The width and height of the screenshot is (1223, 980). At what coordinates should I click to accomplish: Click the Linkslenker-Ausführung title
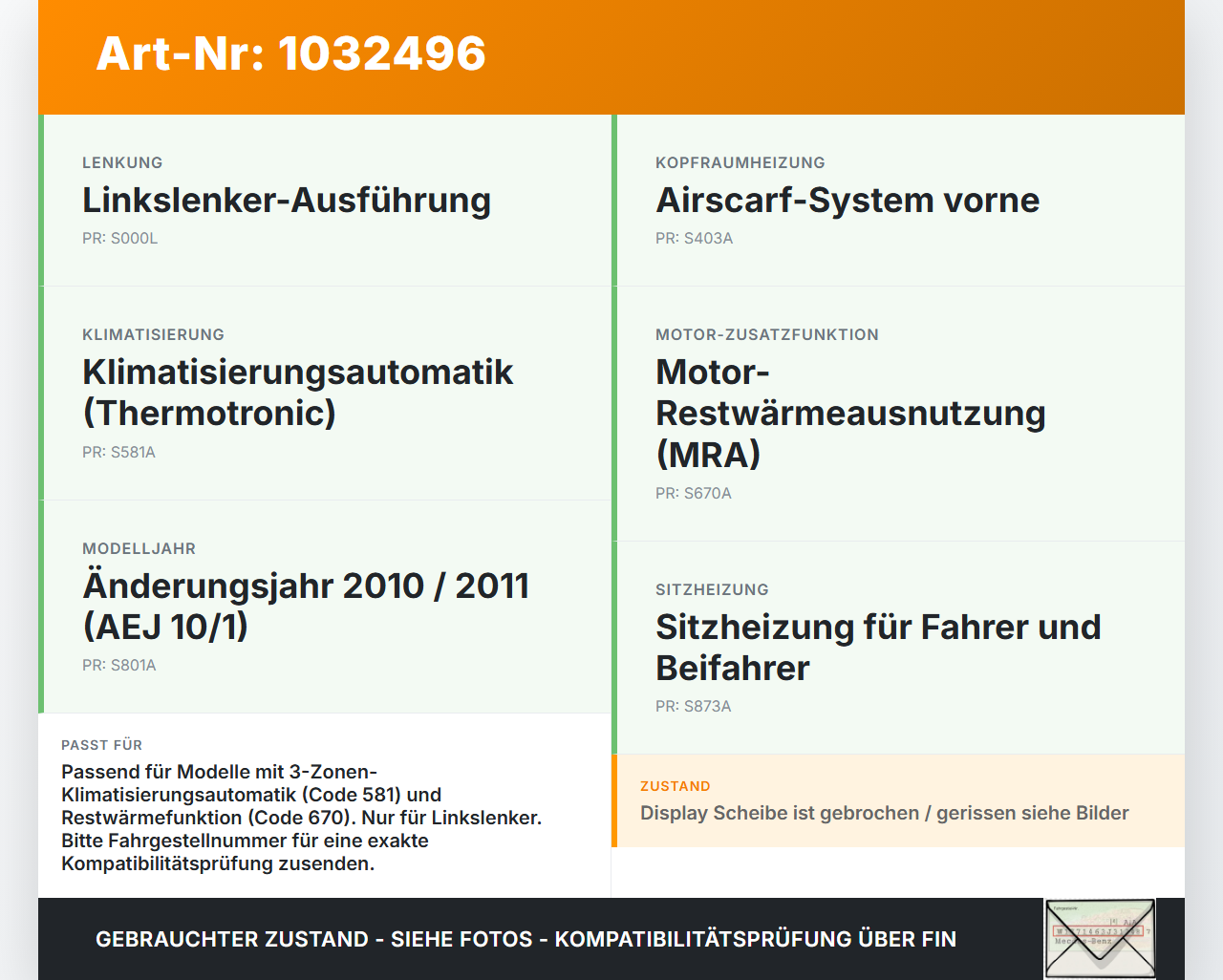287,201
